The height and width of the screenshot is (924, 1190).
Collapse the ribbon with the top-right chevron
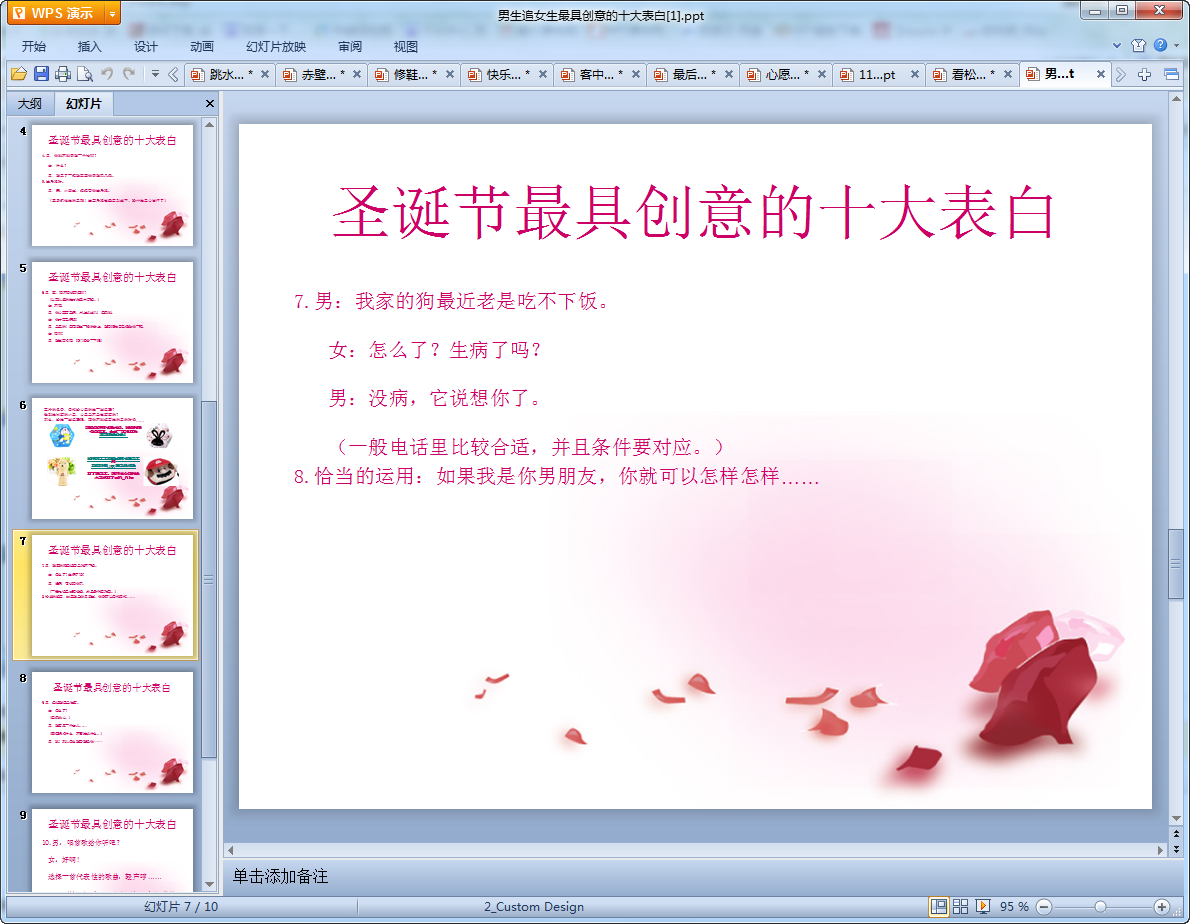click(x=1116, y=46)
